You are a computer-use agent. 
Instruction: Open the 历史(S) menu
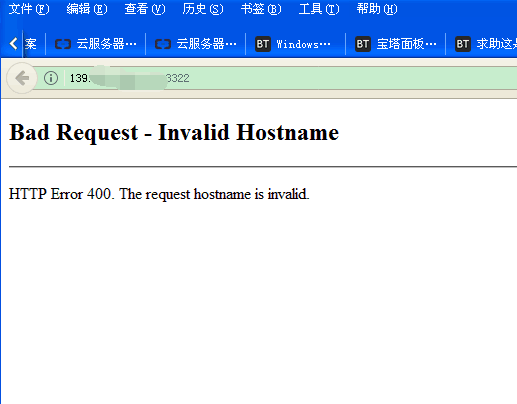[x=203, y=9]
